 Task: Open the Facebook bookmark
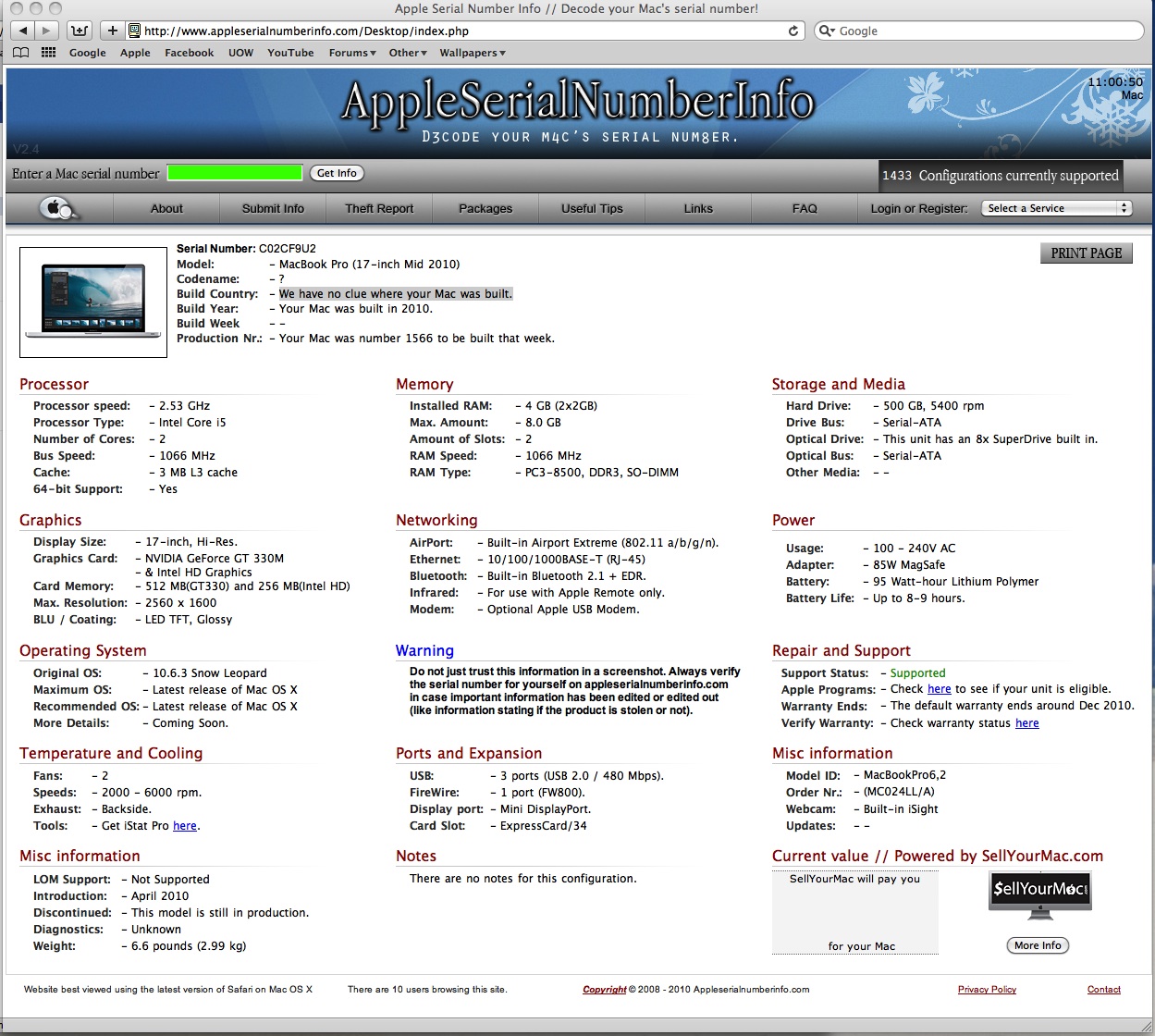[x=190, y=53]
